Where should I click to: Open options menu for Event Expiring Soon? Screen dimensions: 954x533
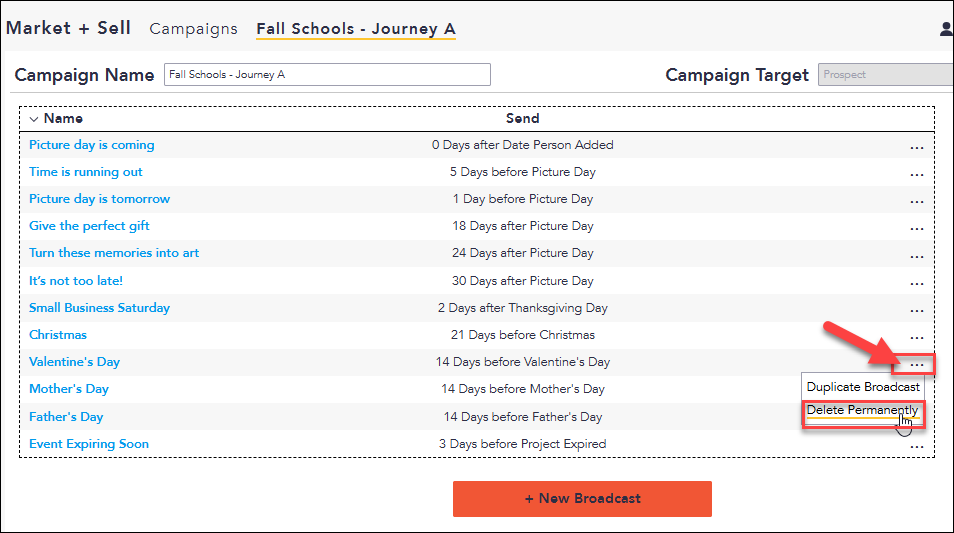pos(916,447)
